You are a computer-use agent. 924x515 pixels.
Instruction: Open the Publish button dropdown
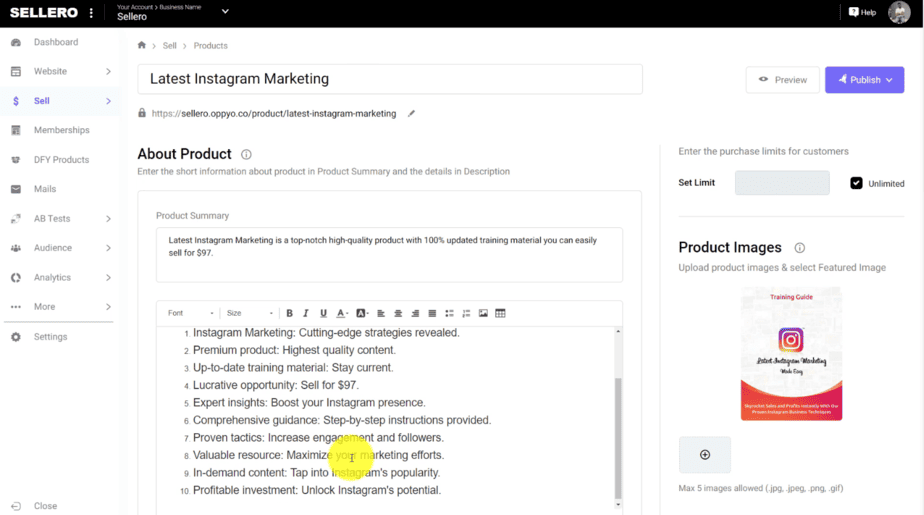coord(889,80)
